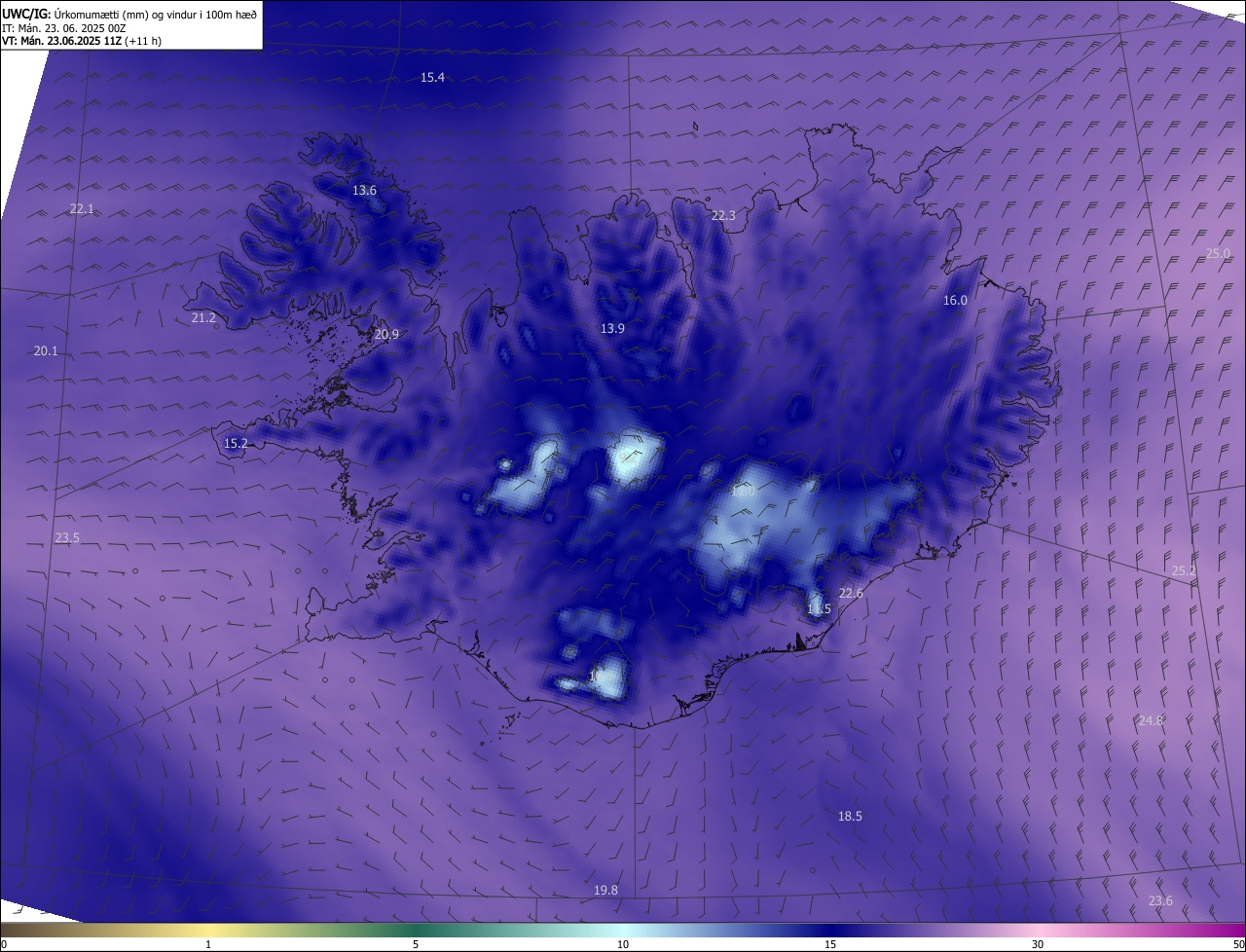Select the 24.8 value label

[1151, 720]
